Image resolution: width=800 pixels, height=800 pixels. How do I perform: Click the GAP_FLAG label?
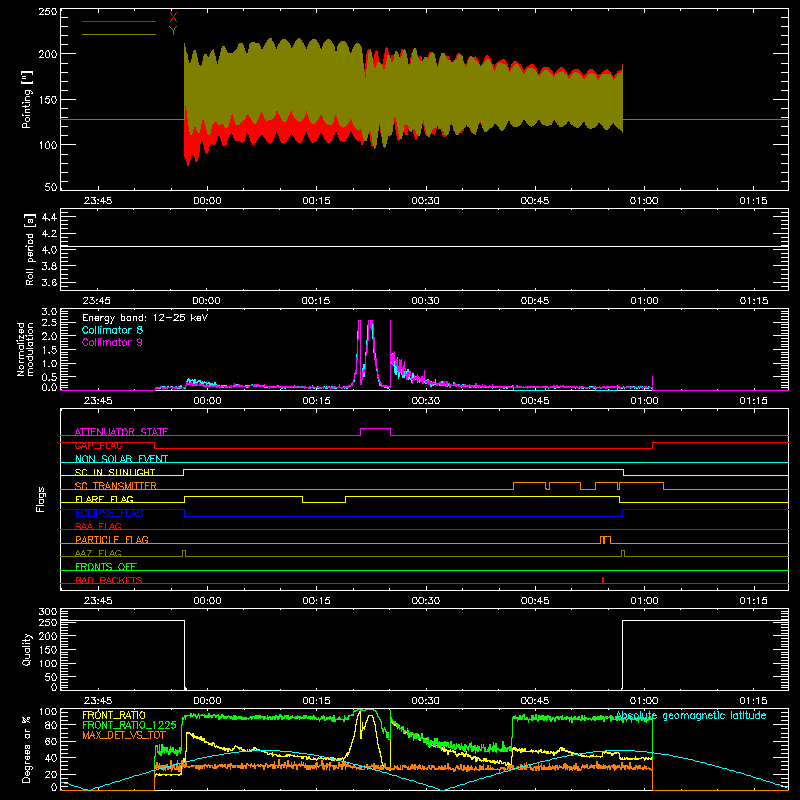click(98, 445)
